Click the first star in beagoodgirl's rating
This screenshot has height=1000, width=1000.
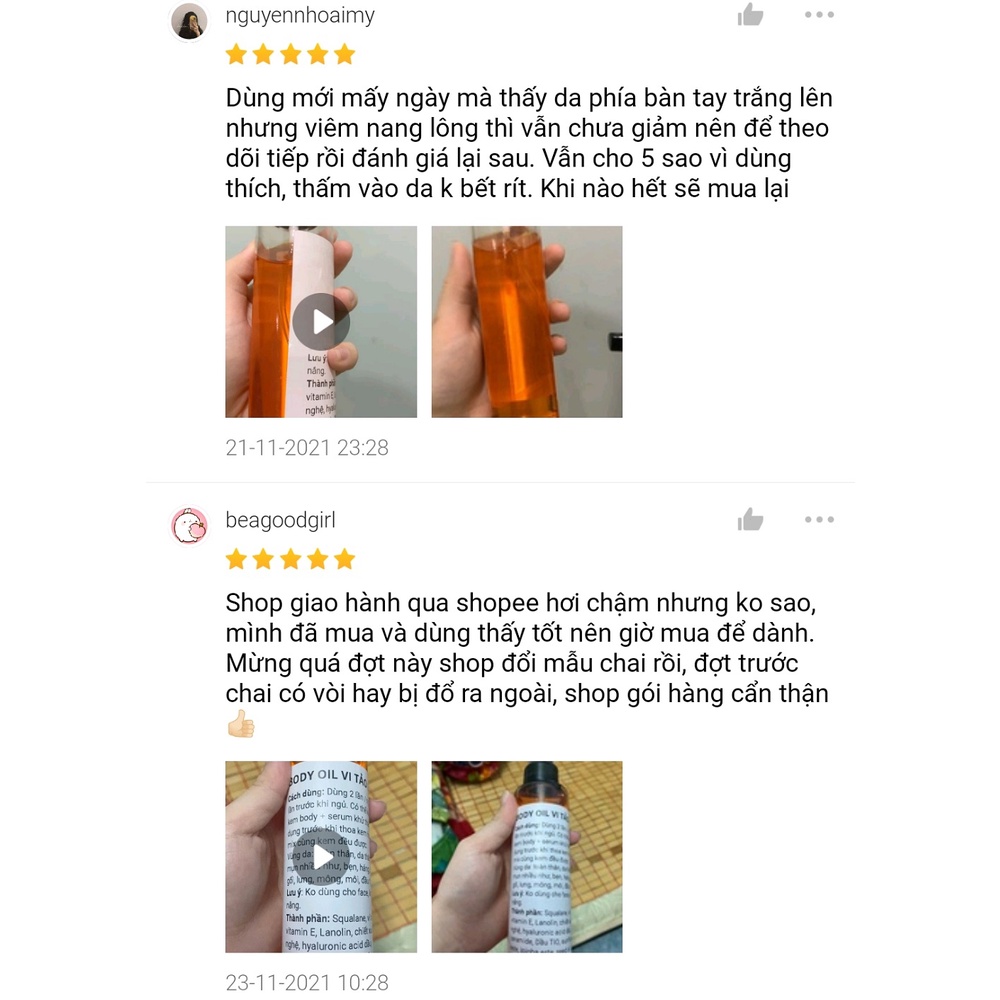click(237, 559)
